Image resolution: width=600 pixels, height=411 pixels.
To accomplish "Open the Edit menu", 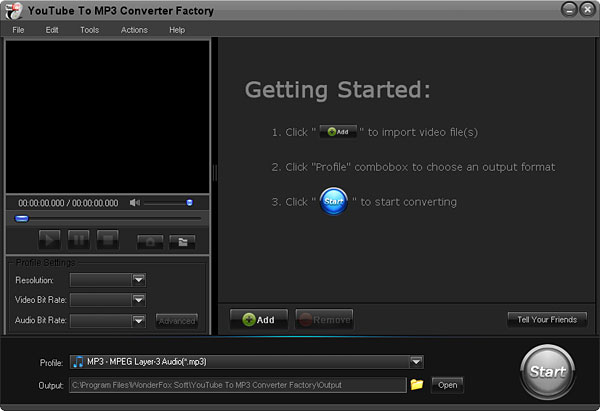I will click(52, 30).
